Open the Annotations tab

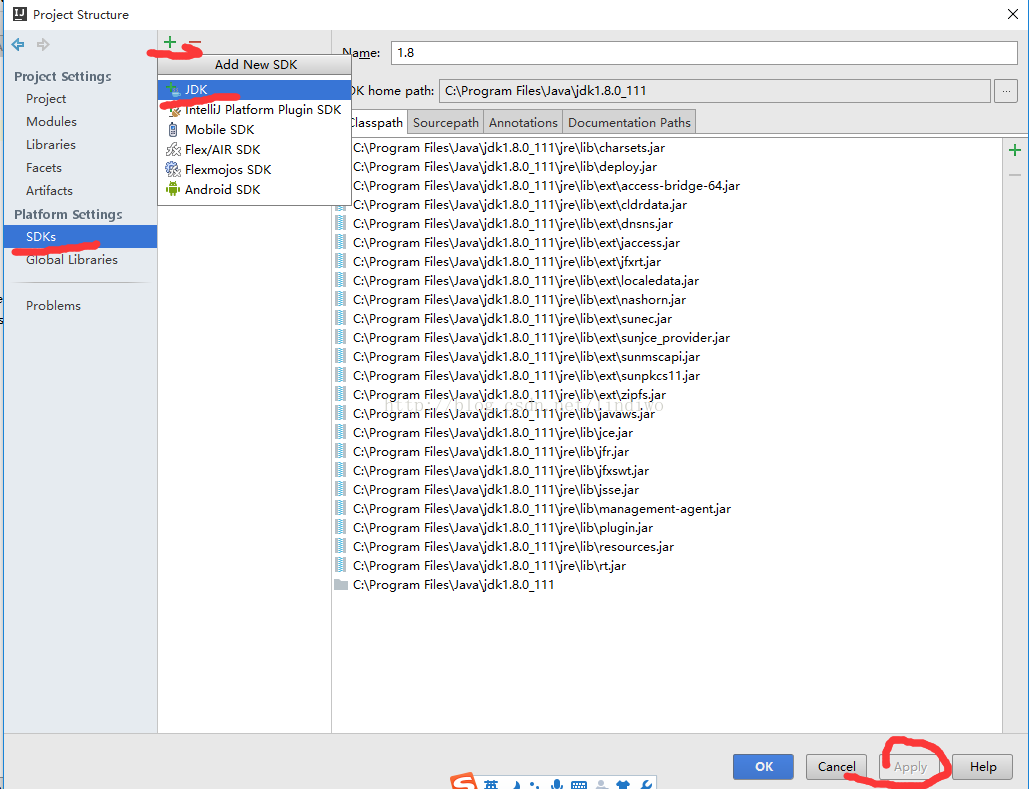pyautogui.click(x=523, y=123)
